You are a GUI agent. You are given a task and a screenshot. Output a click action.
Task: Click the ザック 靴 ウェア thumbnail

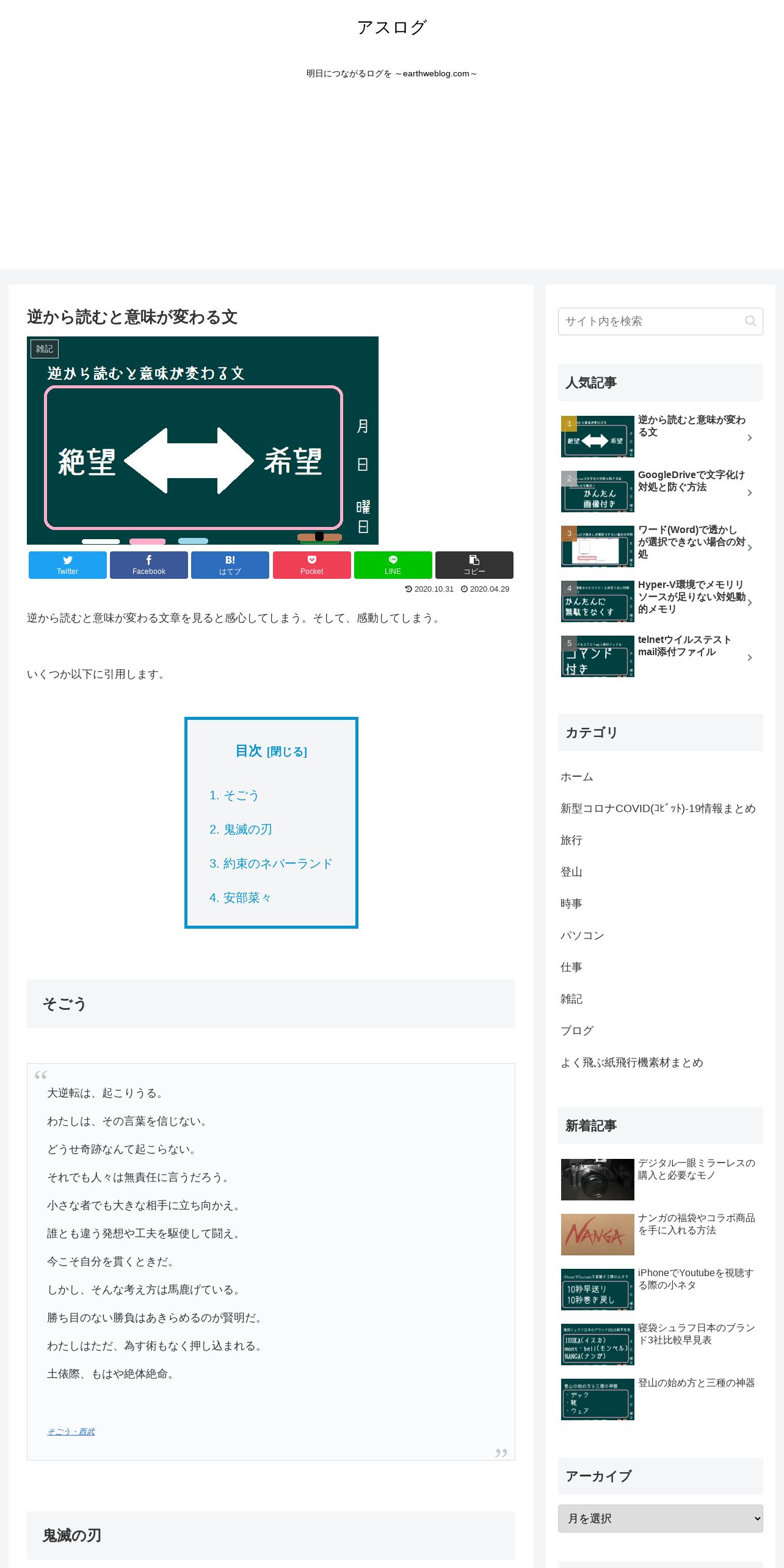click(598, 1399)
